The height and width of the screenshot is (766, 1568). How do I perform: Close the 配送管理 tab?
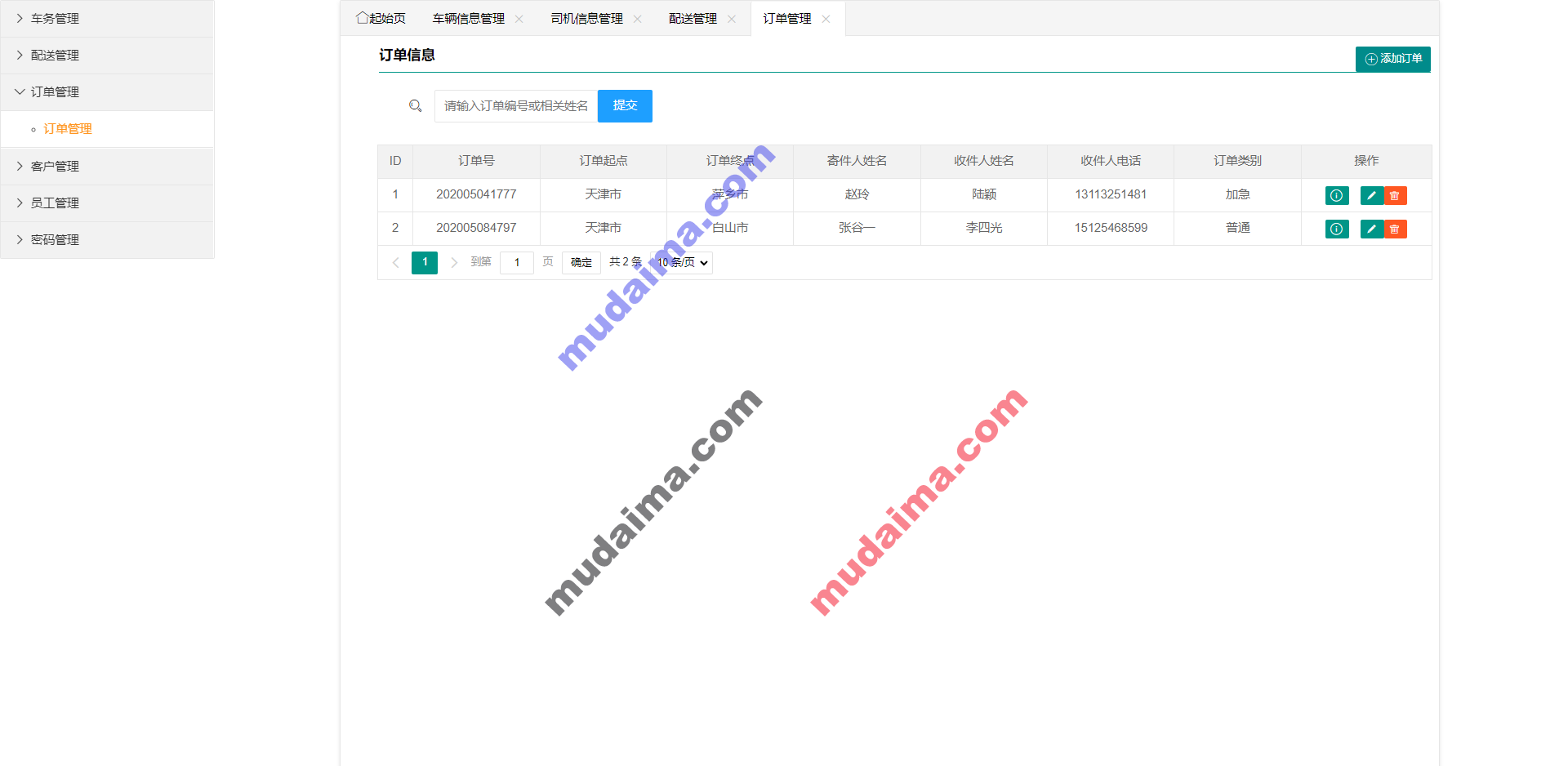(732, 19)
